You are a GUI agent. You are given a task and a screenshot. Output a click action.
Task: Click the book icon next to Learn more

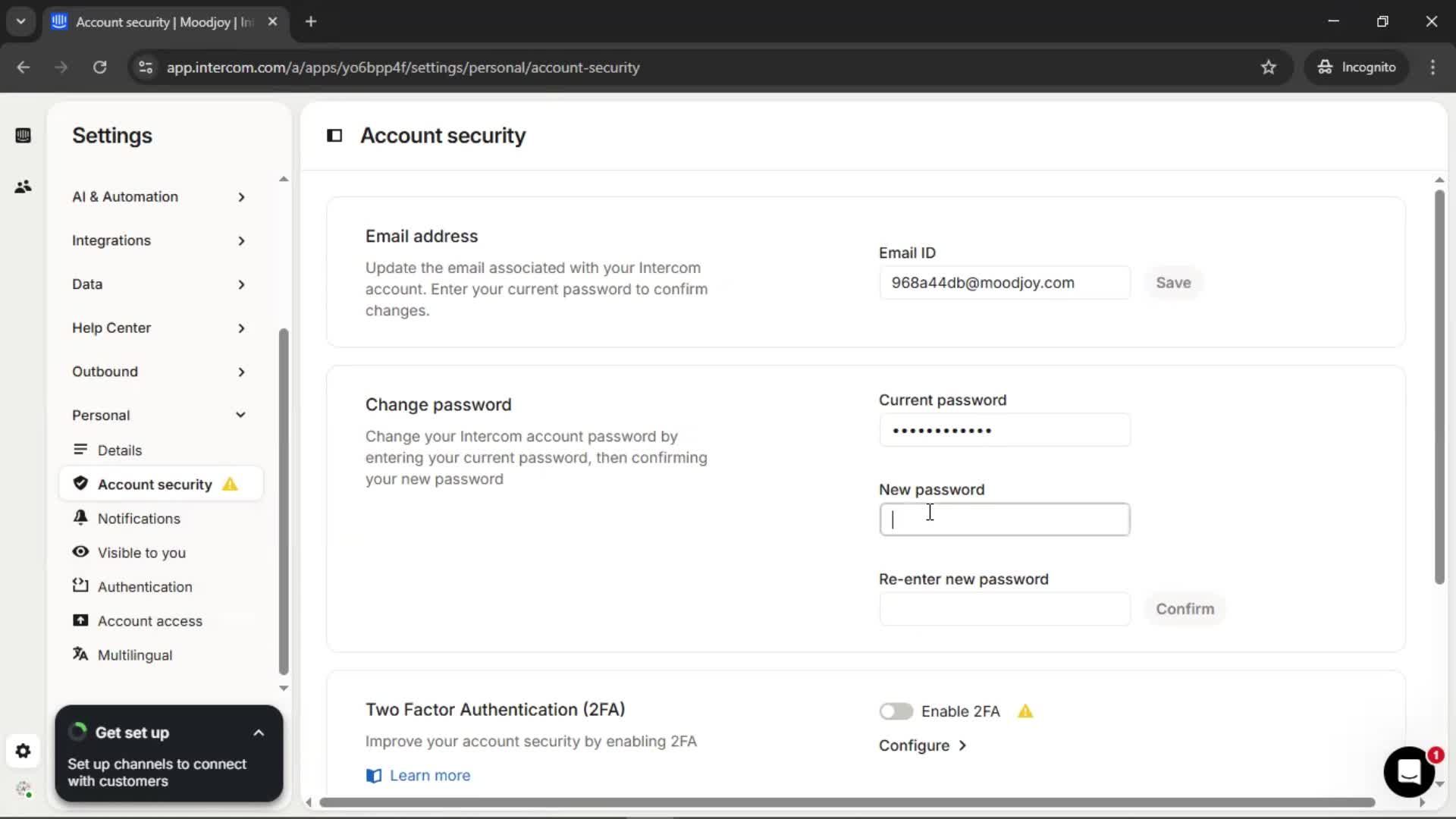tap(374, 776)
